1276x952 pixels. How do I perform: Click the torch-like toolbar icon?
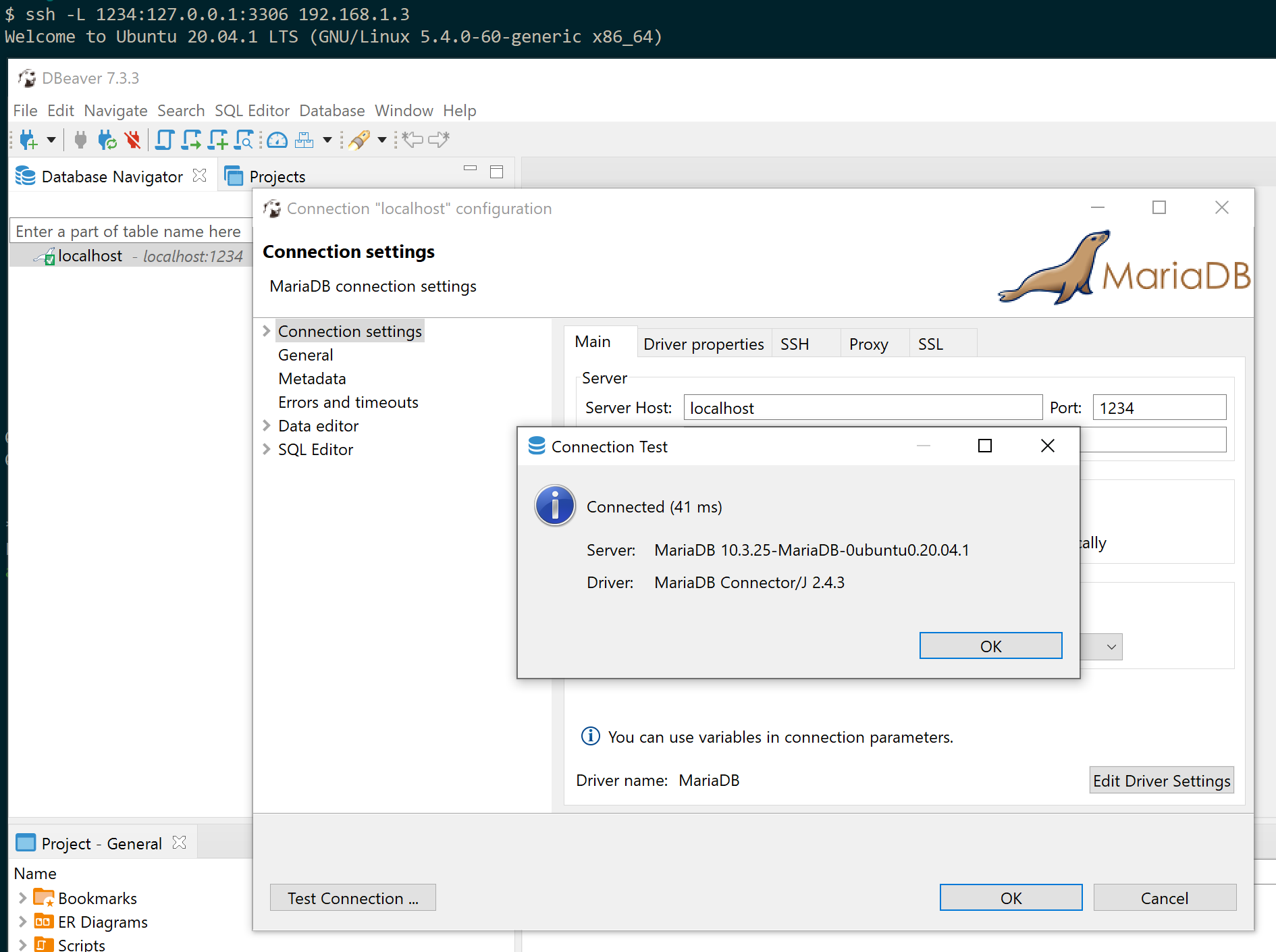tap(359, 140)
